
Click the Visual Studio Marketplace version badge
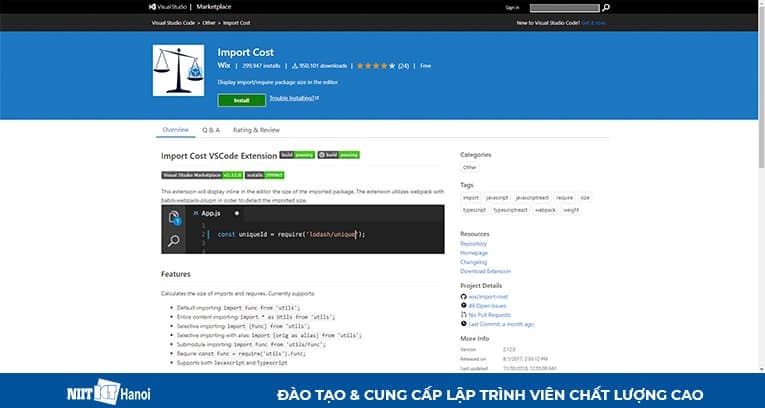[x=202, y=175]
